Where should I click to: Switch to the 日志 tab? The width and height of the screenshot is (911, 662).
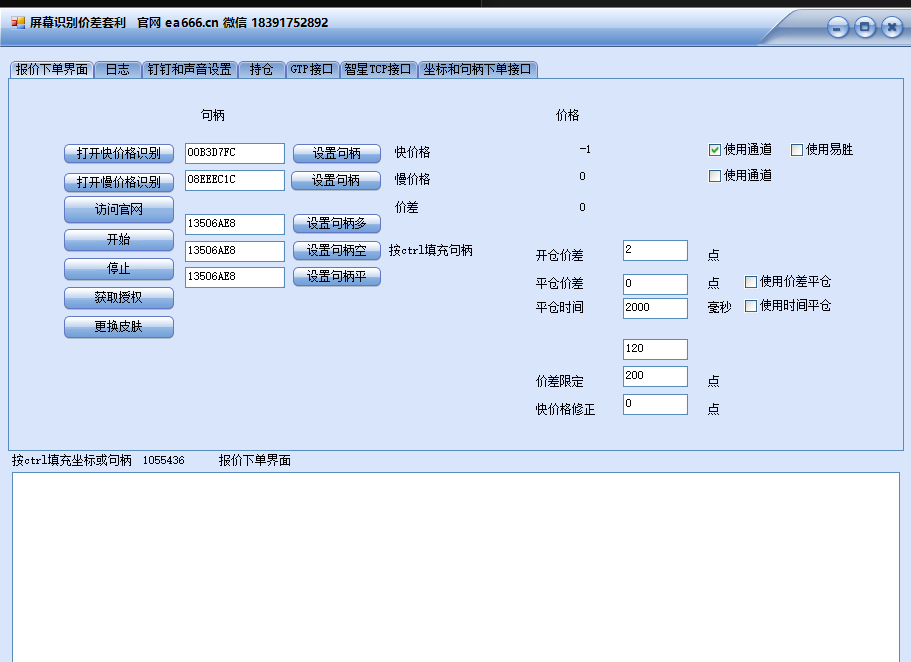(117, 70)
